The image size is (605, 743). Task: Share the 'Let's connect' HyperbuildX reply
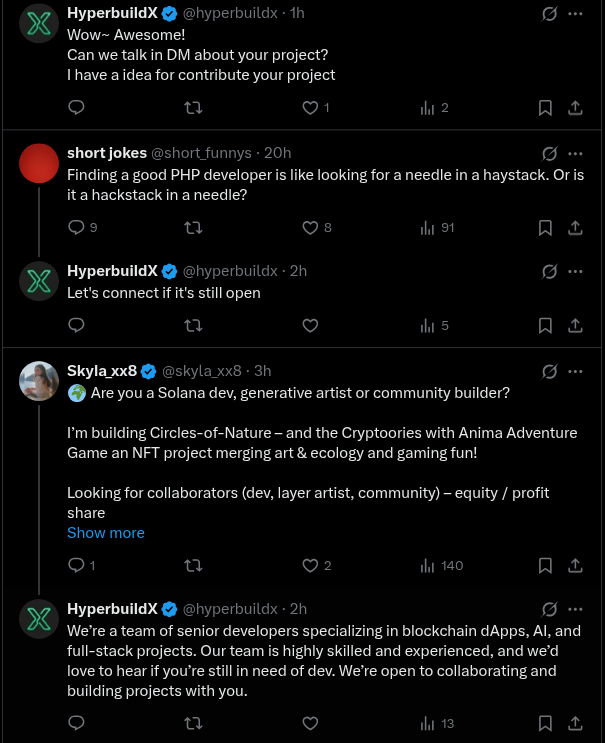coord(576,325)
